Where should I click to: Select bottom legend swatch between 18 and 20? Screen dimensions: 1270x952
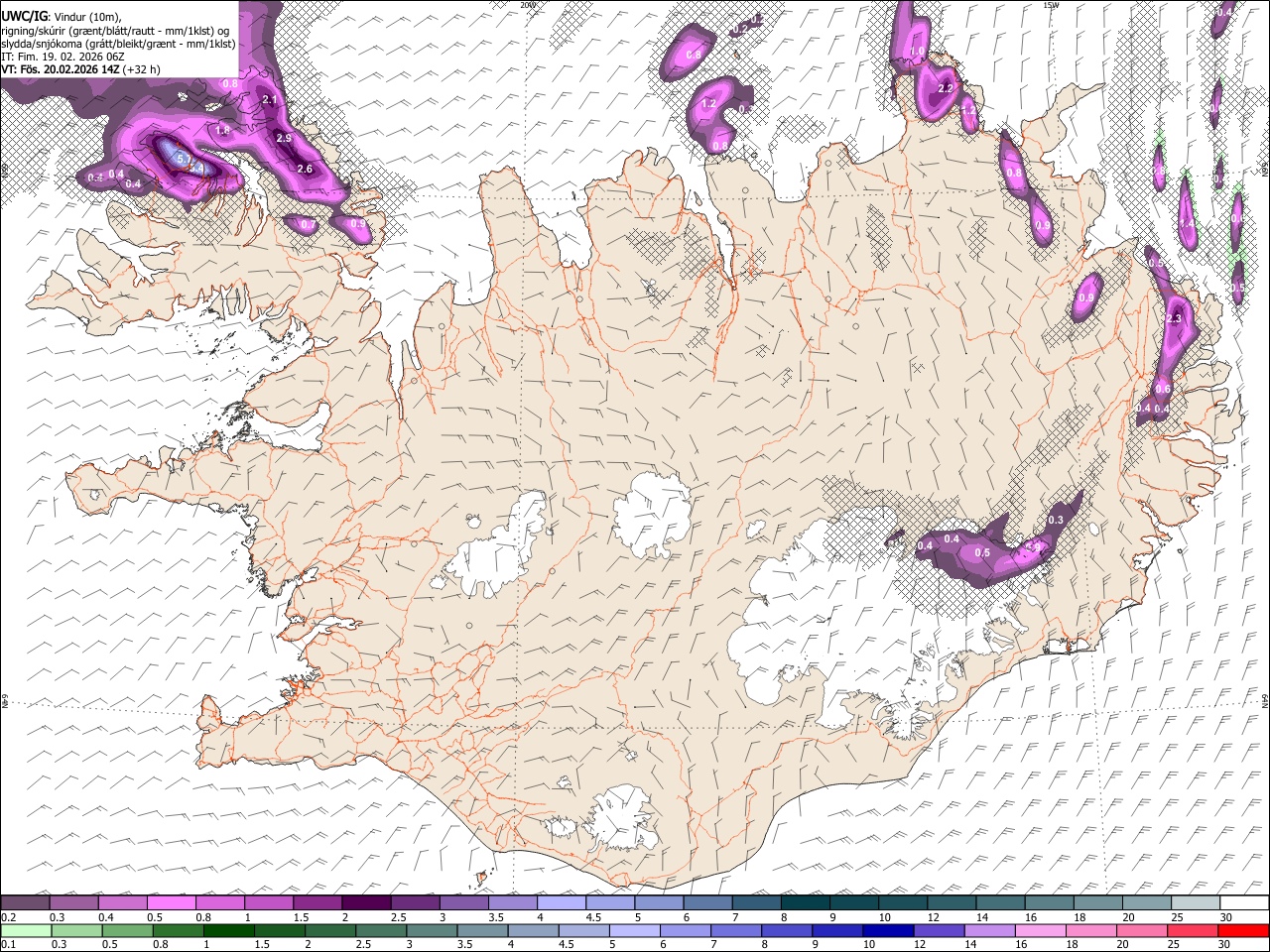pyautogui.click(x=1090, y=930)
